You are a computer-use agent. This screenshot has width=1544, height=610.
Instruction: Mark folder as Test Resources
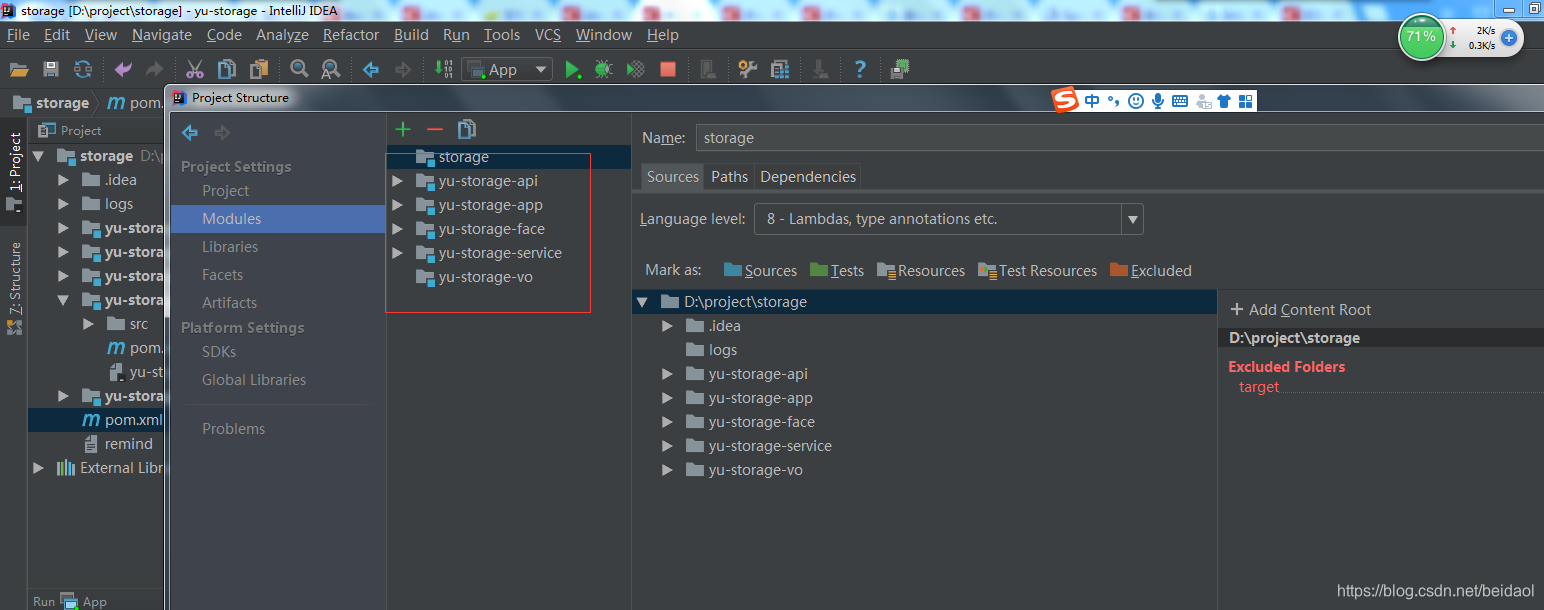[x=1037, y=270]
